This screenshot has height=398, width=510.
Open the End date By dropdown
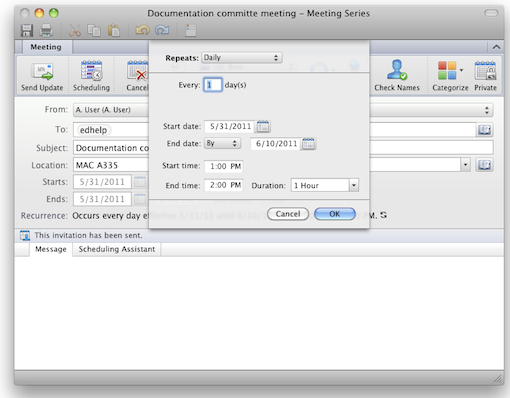(222, 143)
